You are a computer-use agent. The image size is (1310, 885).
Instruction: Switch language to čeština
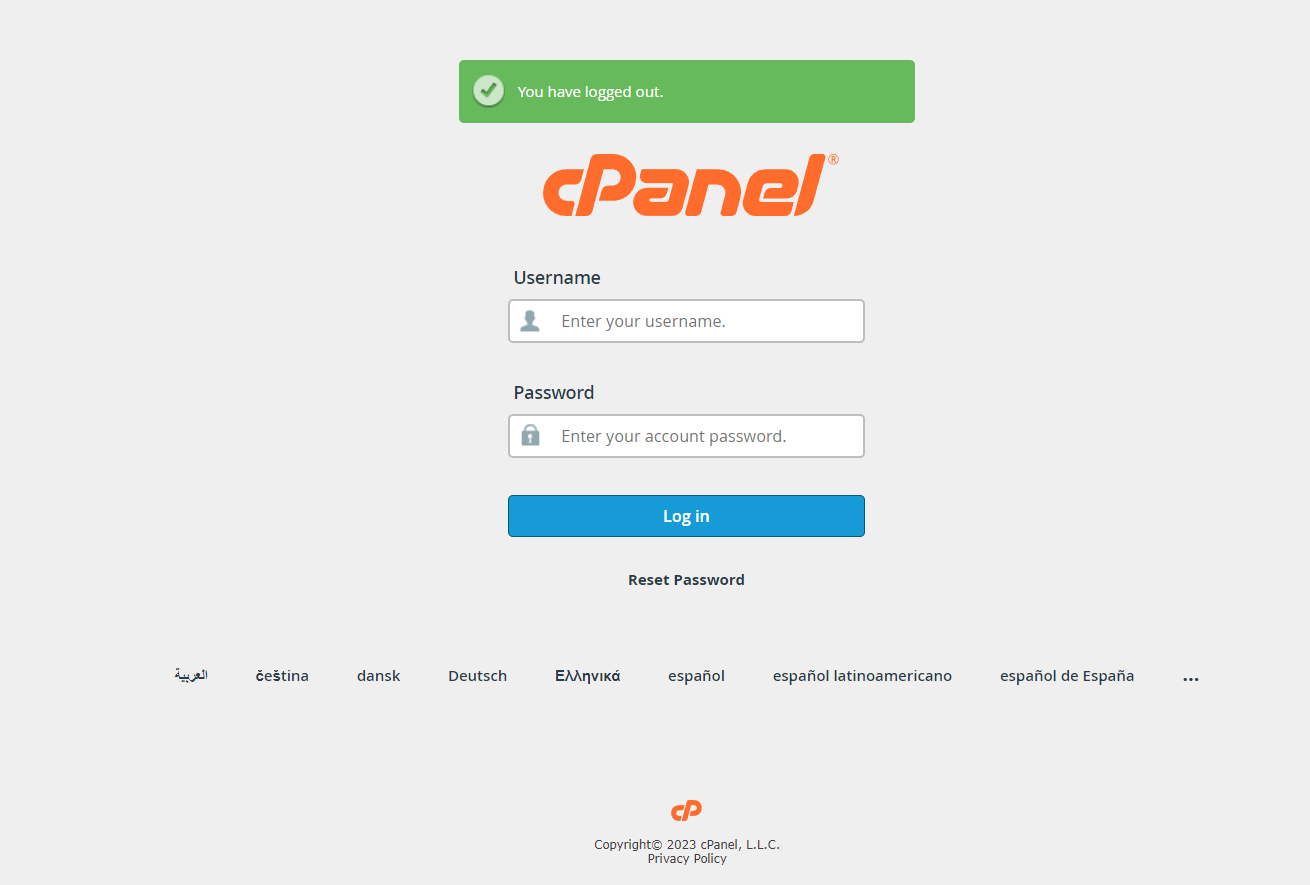coord(282,676)
